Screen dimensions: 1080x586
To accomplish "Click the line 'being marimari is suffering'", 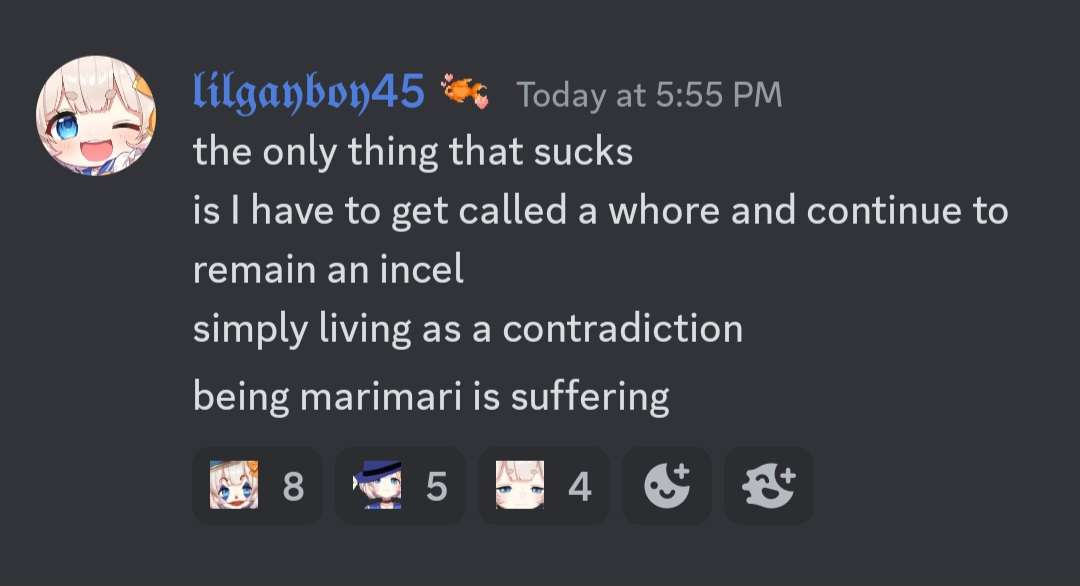I will [x=431, y=397].
